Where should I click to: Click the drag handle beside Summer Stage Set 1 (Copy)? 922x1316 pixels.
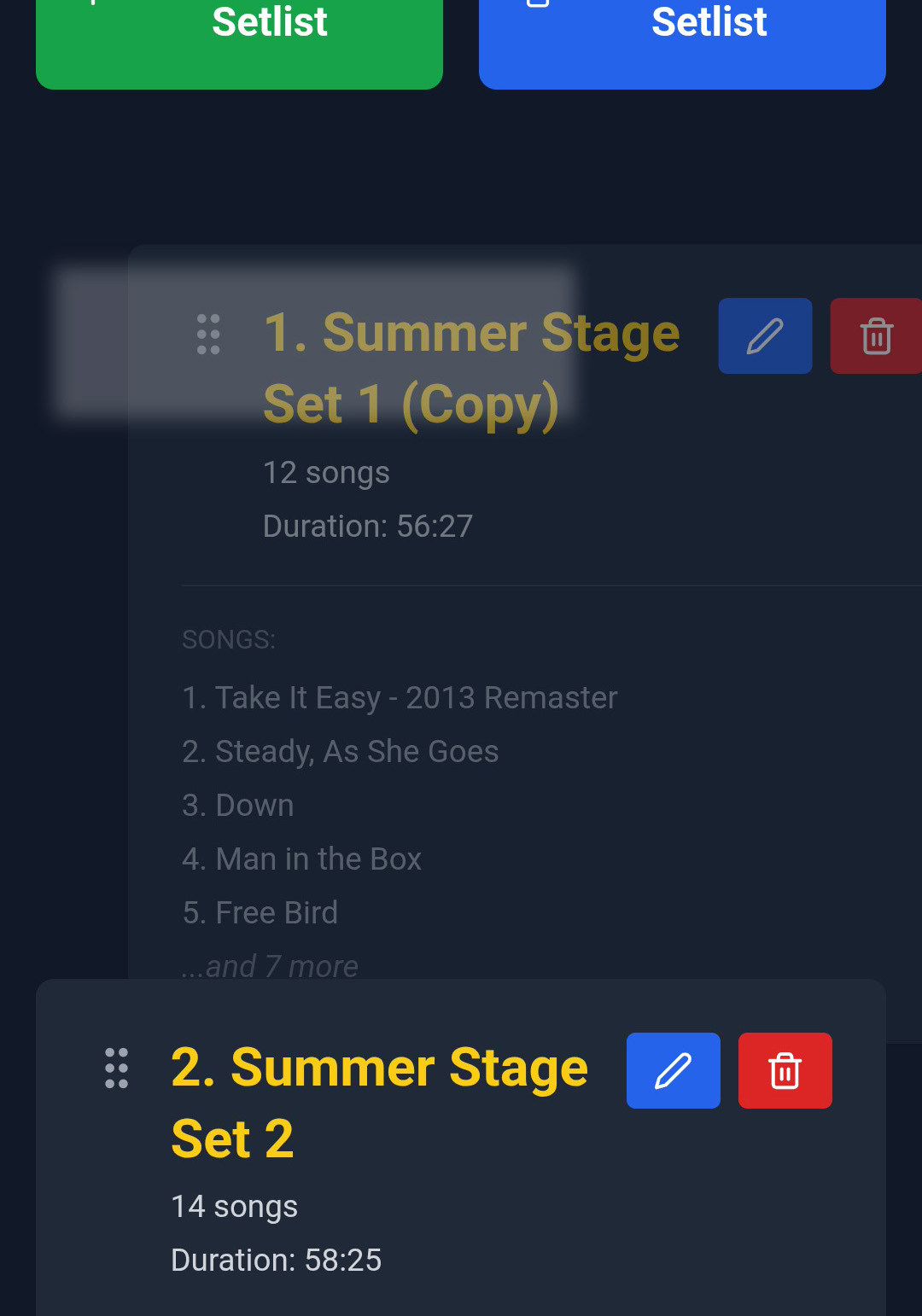(207, 335)
